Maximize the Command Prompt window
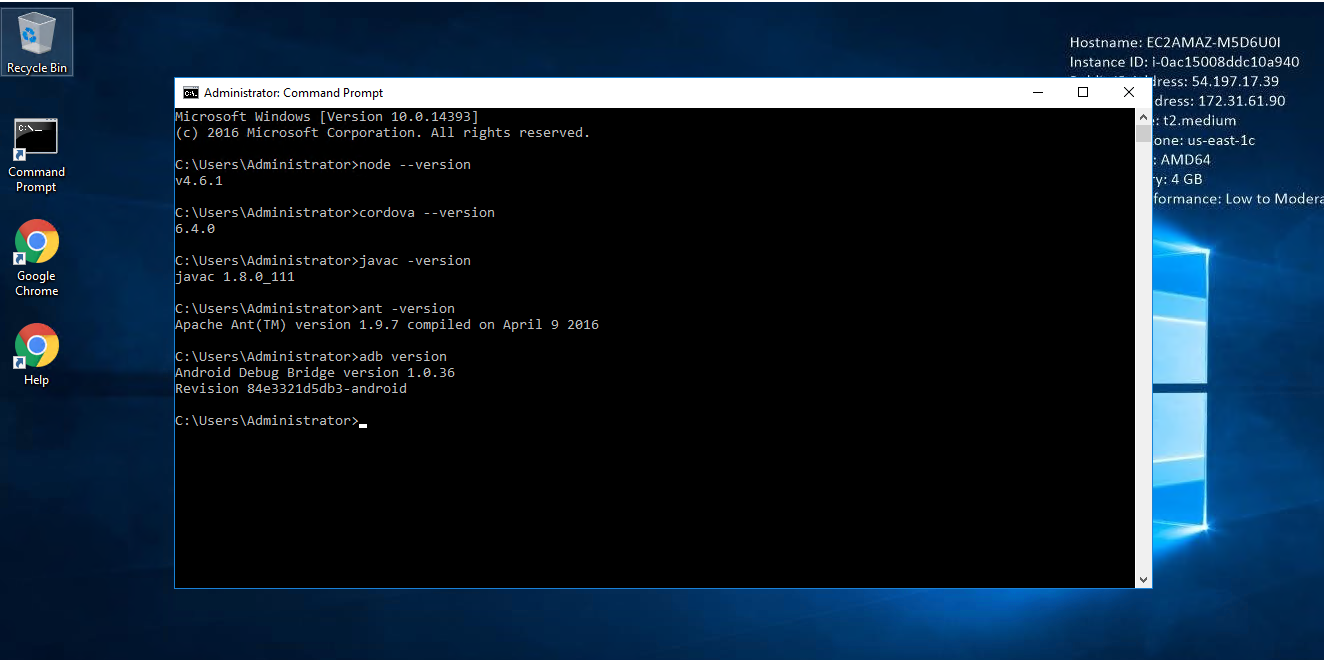The height and width of the screenshot is (660, 1325). tap(1083, 93)
